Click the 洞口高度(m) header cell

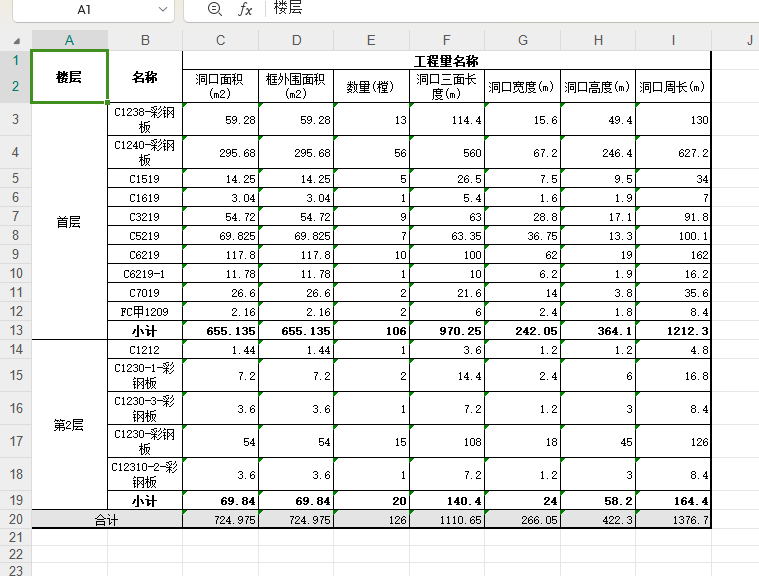pyautogui.click(x=598, y=86)
